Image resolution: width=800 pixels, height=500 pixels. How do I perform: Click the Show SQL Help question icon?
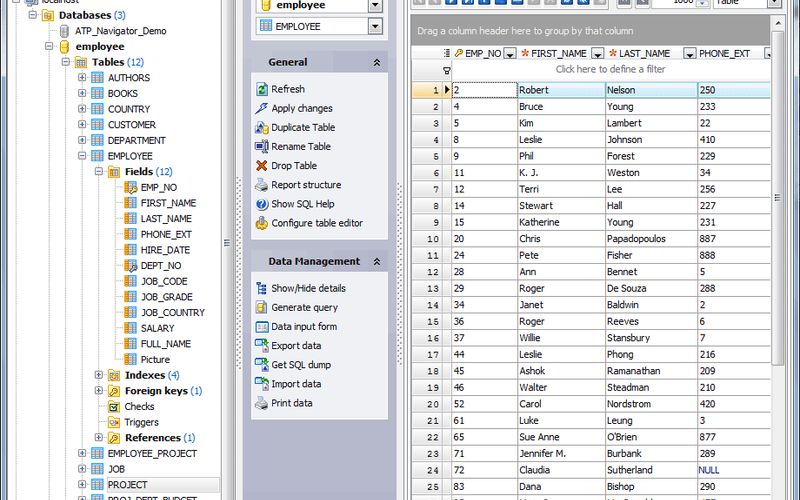tap(262, 204)
